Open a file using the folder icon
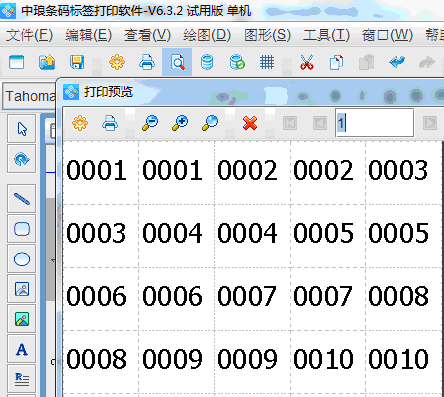444x397 pixels. pos(47,62)
